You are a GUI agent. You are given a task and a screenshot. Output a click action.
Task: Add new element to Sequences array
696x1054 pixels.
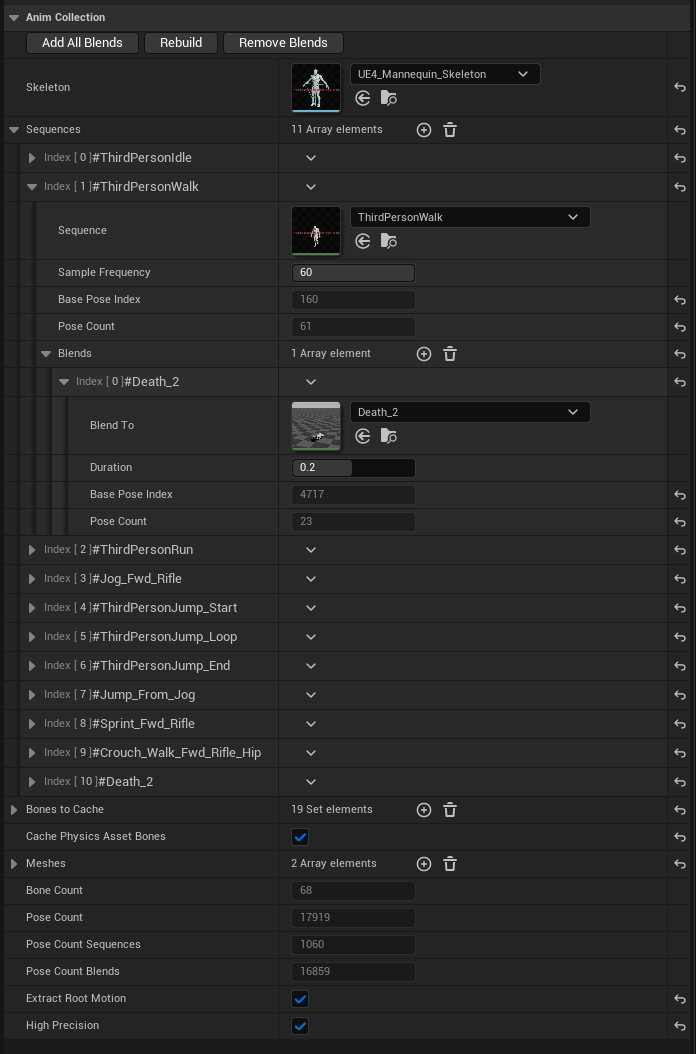pyautogui.click(x=423, y=129)
